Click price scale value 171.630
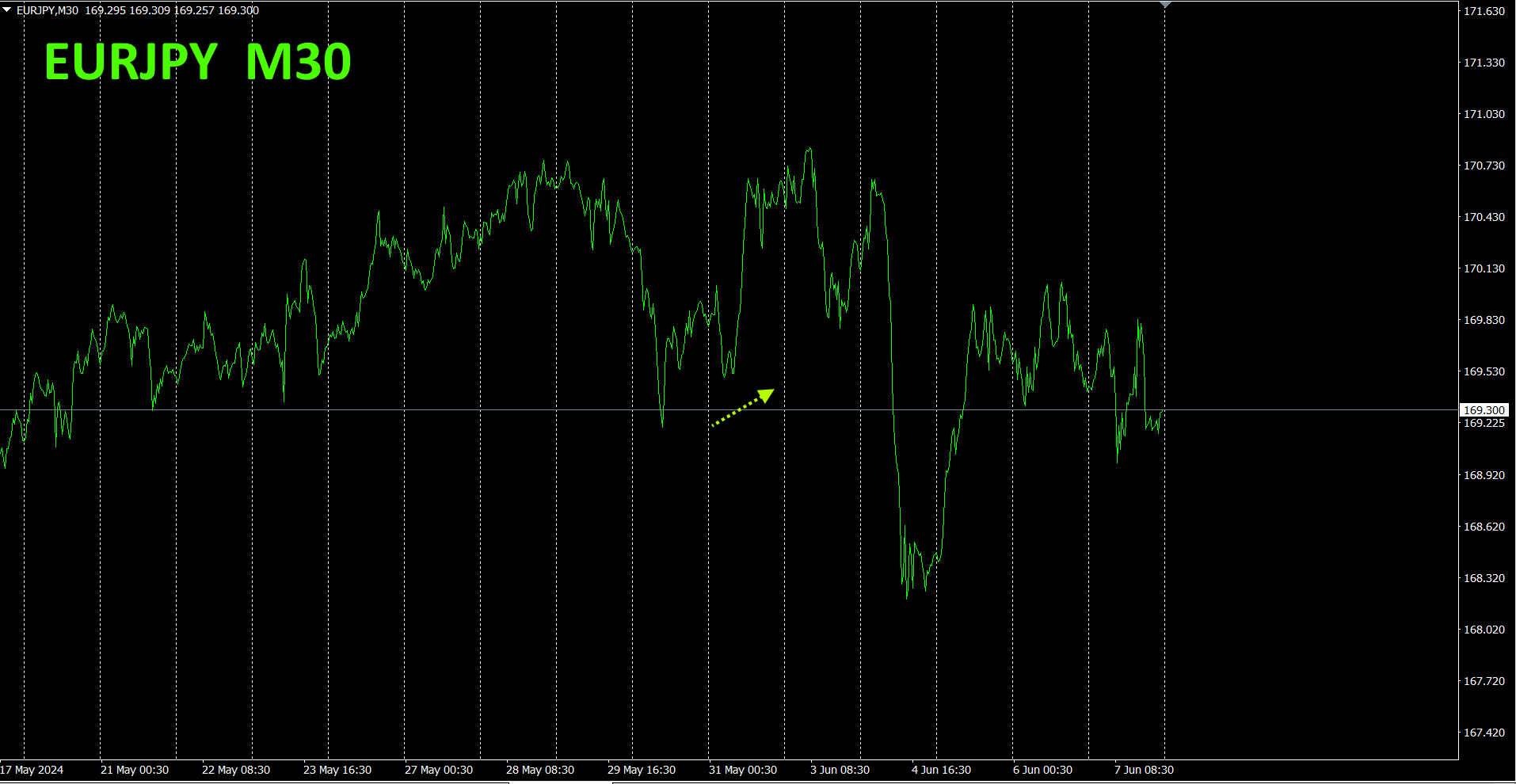1516x784 pixels. click(x=1484, y=11)
